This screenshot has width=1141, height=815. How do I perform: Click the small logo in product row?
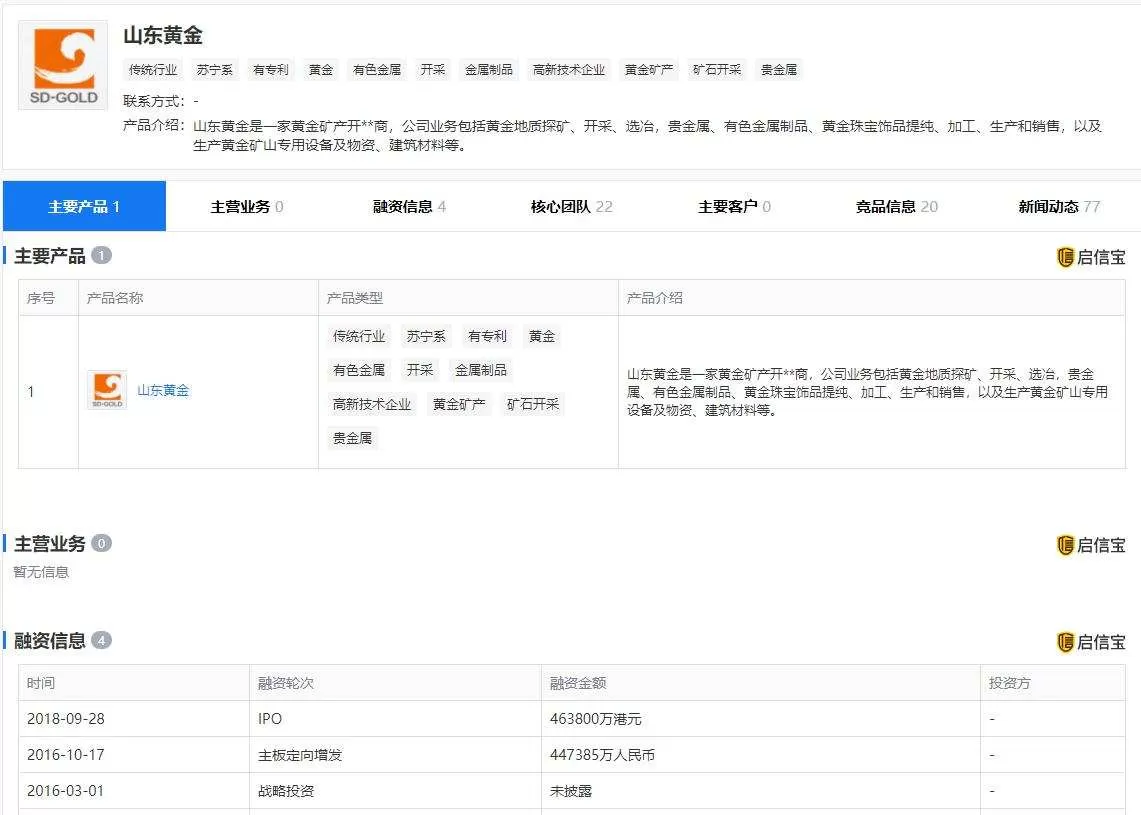[107, 390]
